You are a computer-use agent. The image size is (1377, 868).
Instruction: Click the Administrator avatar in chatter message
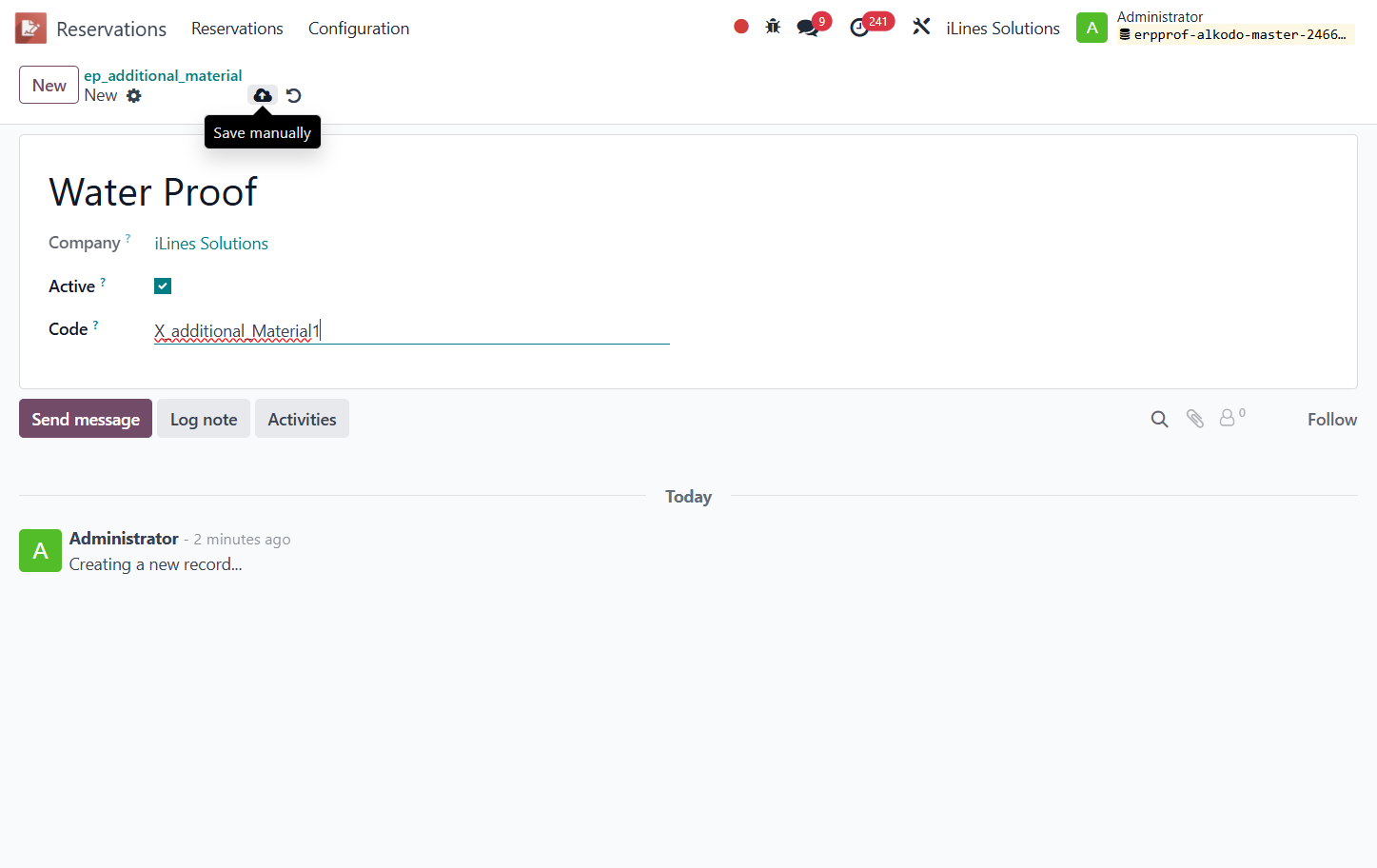(40, 550)
